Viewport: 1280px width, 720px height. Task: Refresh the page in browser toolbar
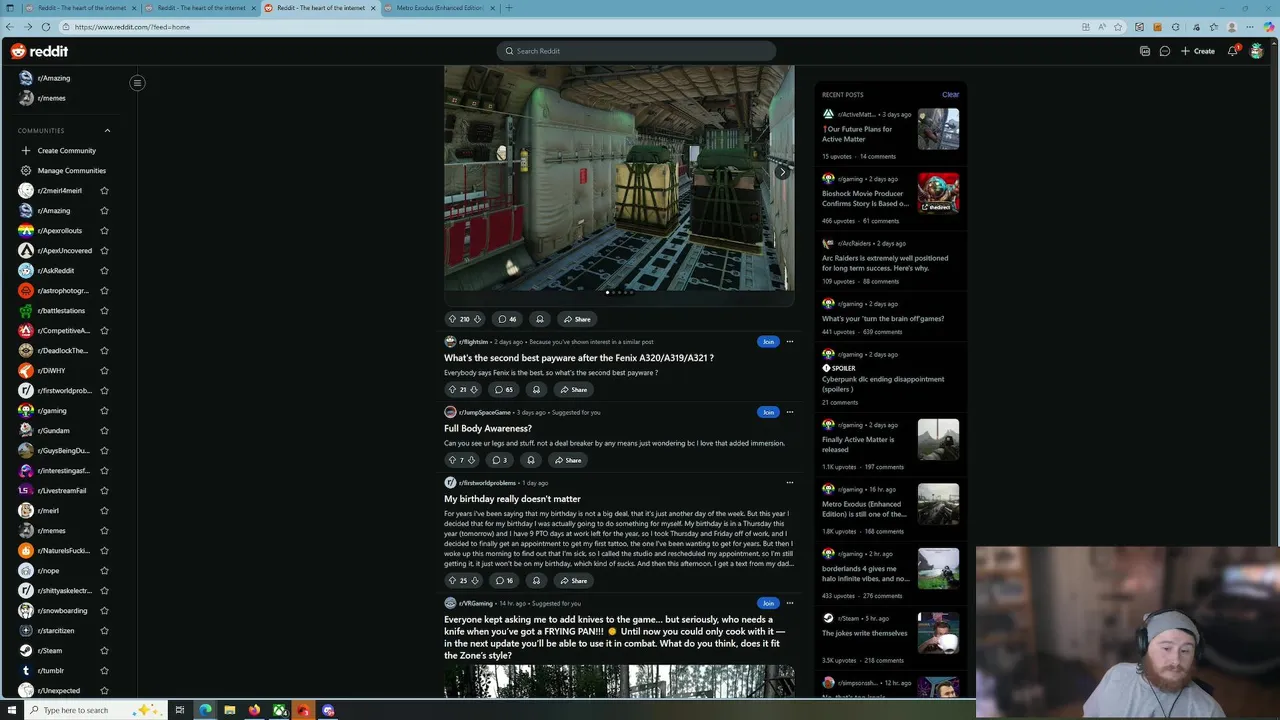coord(46,27)
